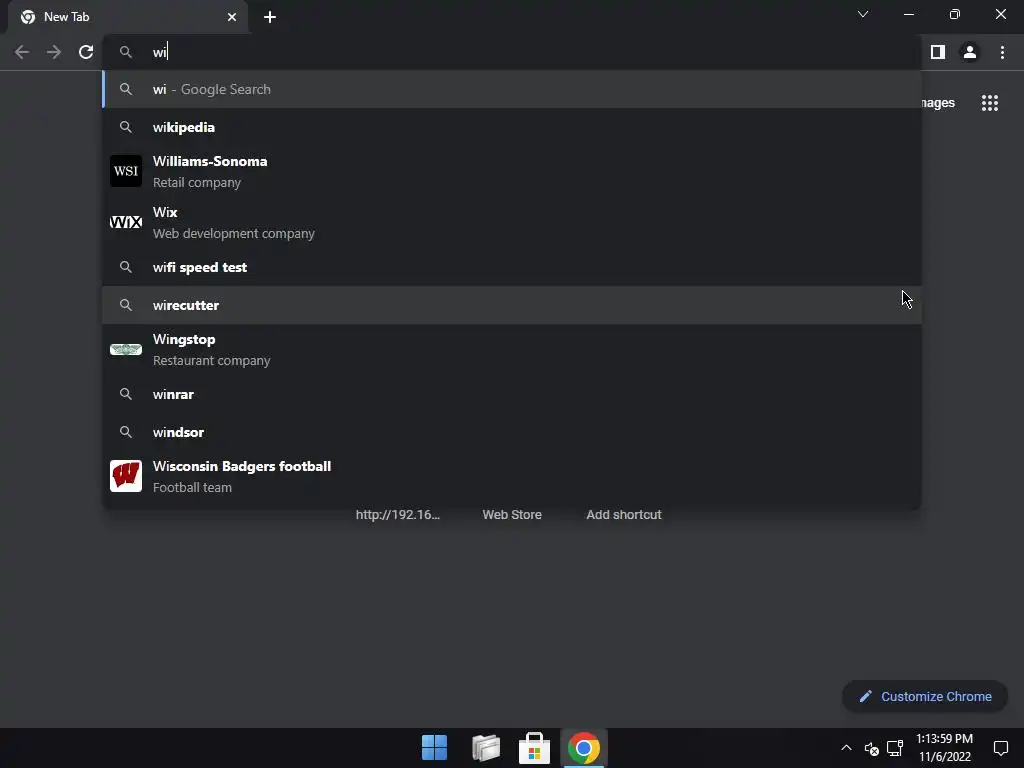Image resolution: width=1024 pixels, height=768 pixels.
Task: Open the profile avatar icon
Action: click(x=970, y=52)
